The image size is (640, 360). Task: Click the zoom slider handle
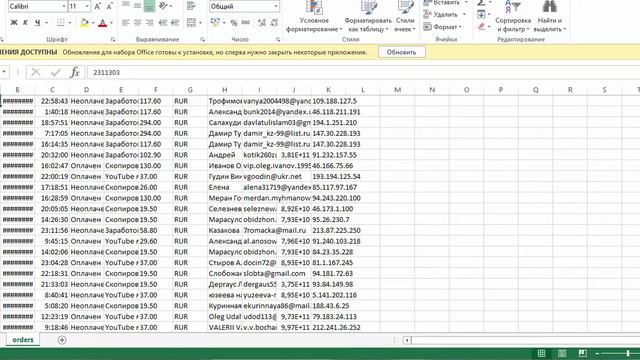(628, 353)
